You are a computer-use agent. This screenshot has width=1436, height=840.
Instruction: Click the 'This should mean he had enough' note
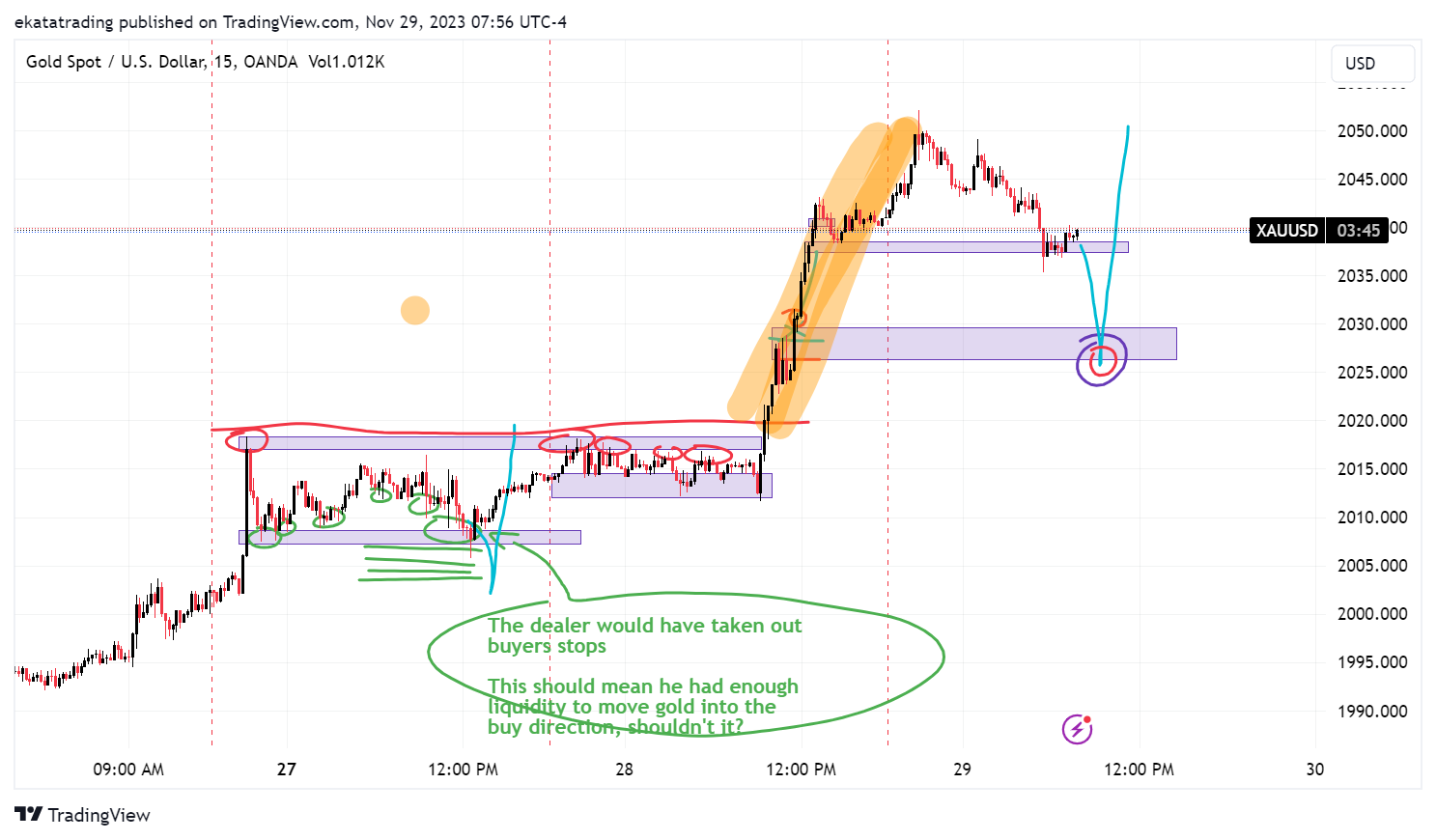click(x=643, y=706)
